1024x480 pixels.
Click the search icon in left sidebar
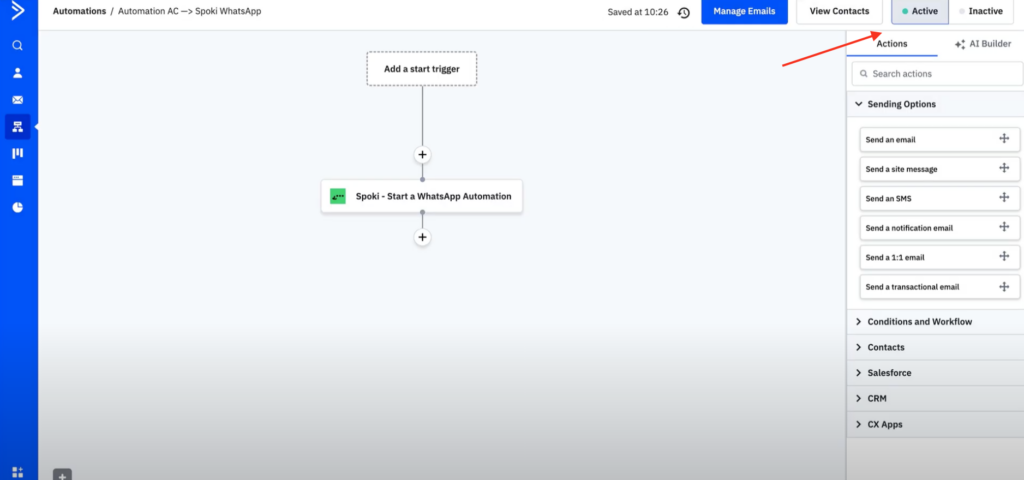tap(17, 46)
